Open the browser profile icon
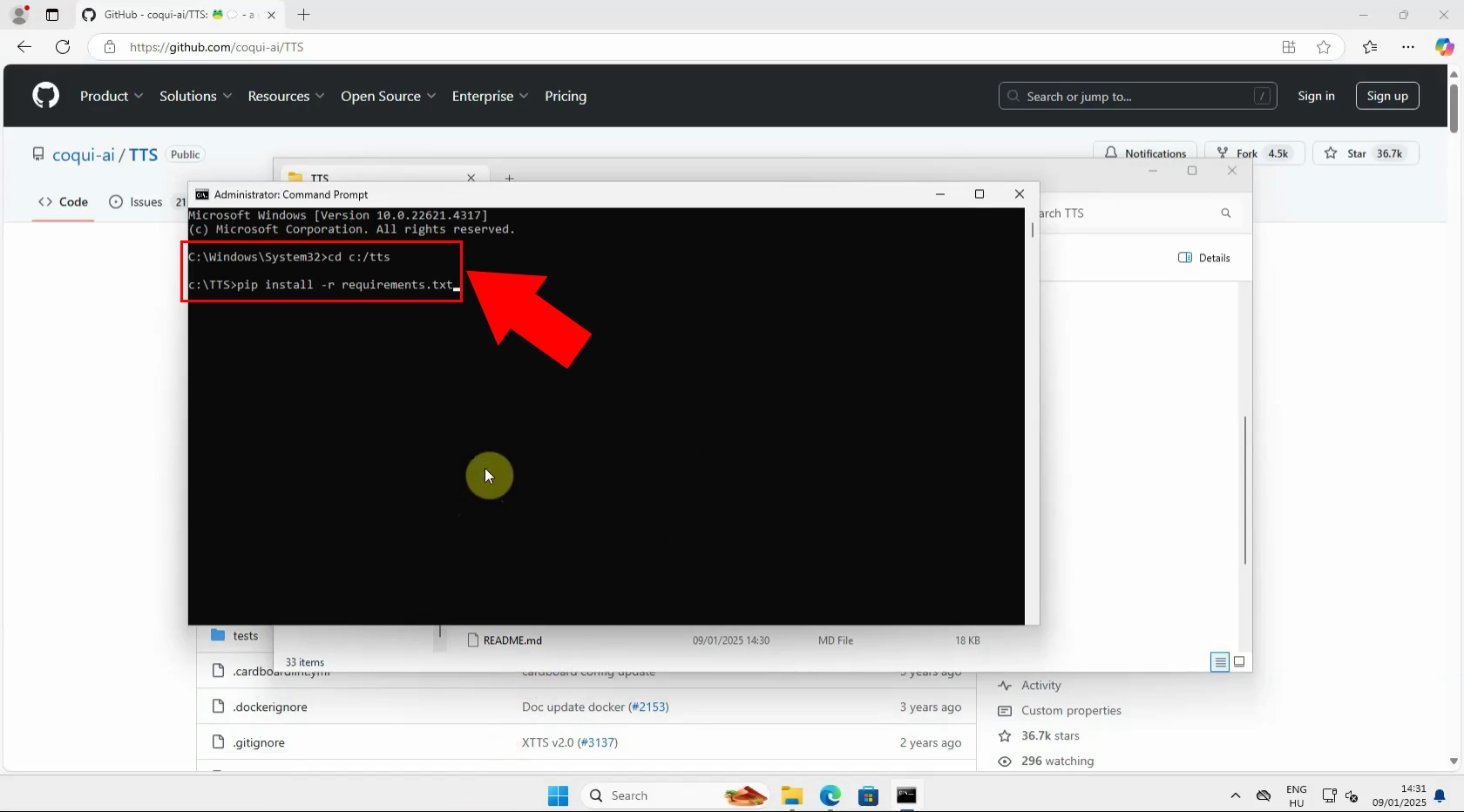 pos(19,15)
